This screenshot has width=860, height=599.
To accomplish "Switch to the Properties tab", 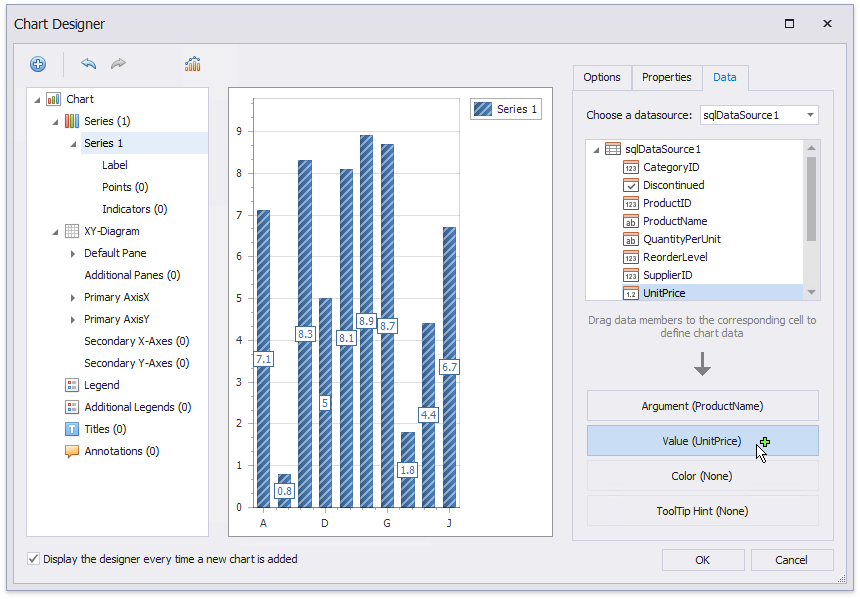I will [x=666, y=77].
